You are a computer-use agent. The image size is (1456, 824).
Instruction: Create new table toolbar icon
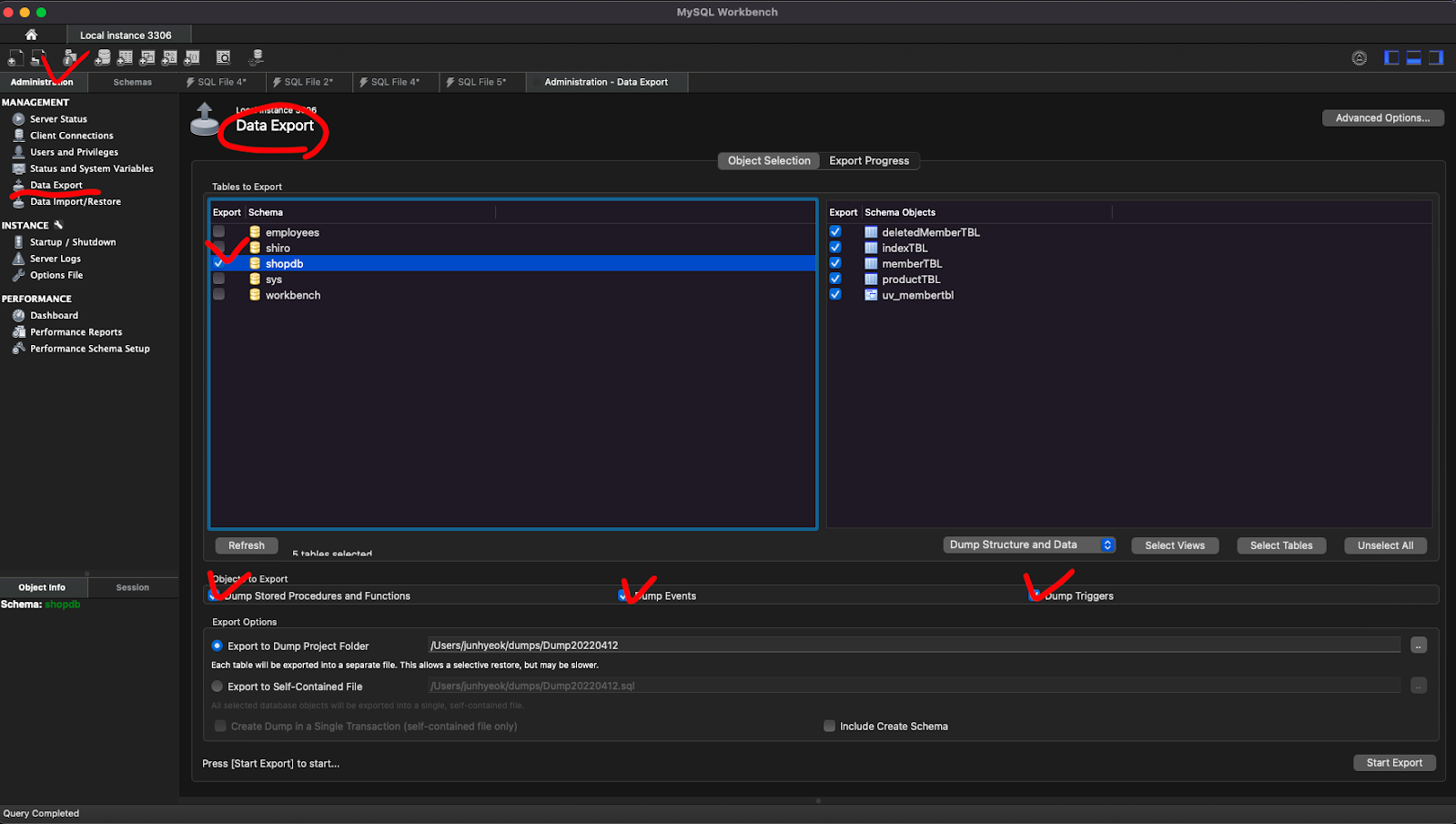click(x=125, y=57)
